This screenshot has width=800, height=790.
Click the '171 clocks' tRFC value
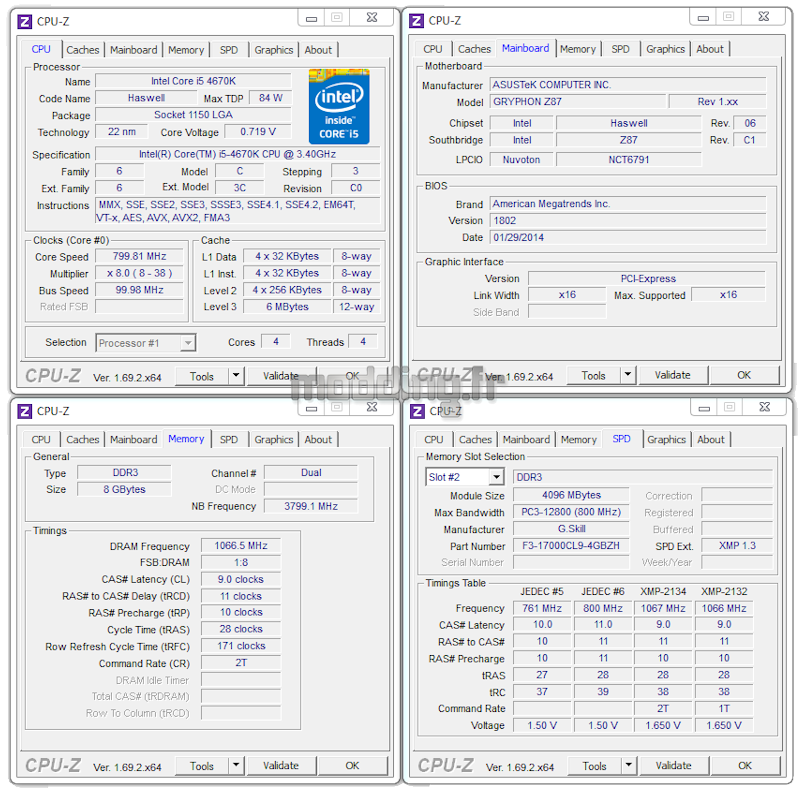pyautogui.click(x=241, y=646)
